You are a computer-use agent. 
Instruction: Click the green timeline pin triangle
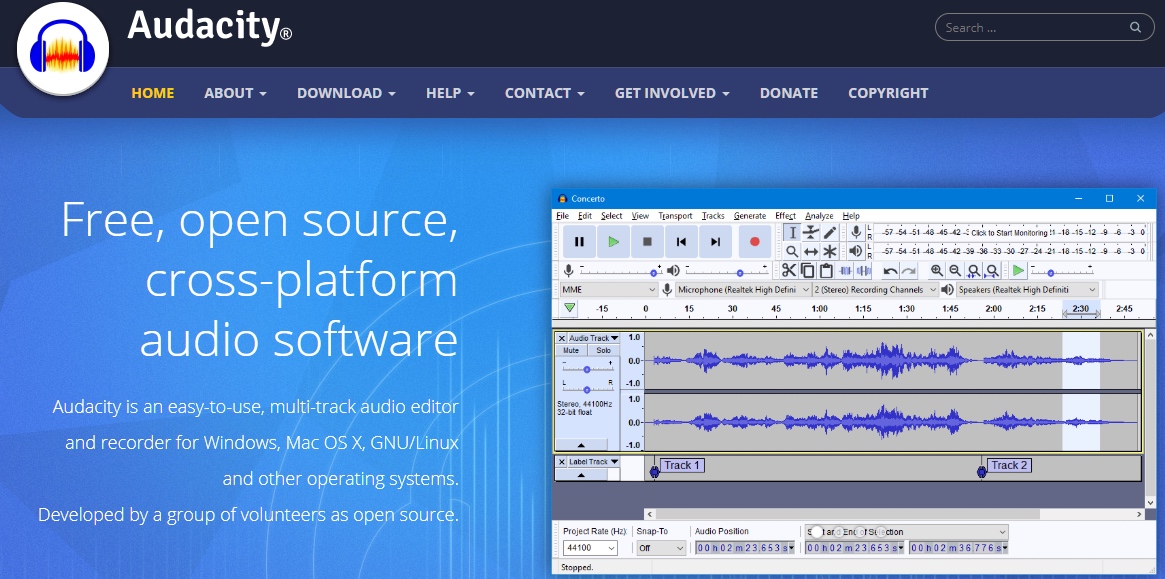[569, 308]
